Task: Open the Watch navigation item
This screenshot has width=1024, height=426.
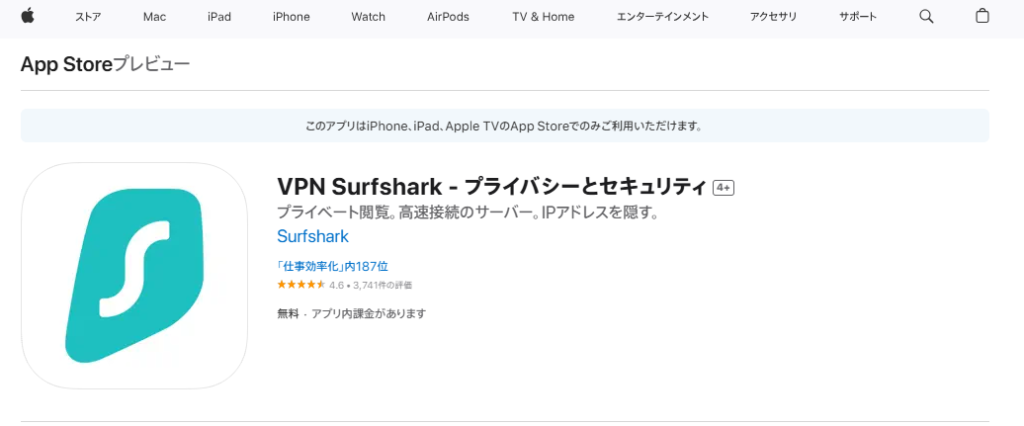Action: (368, 17)
